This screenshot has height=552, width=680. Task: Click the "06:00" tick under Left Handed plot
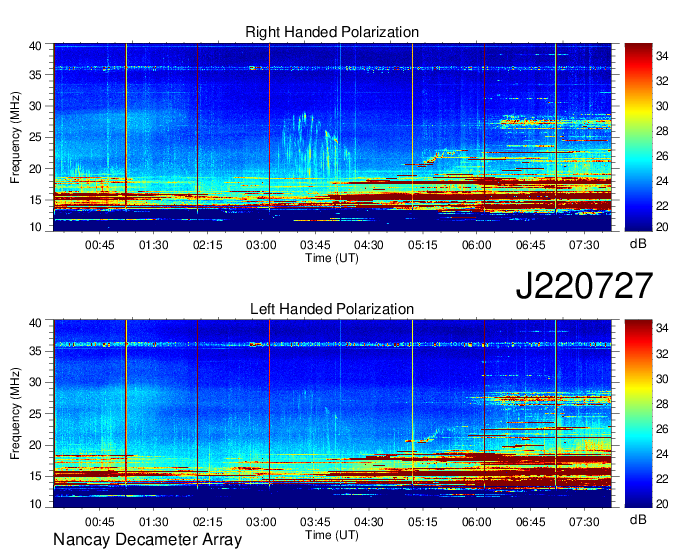tap(476, 522)
